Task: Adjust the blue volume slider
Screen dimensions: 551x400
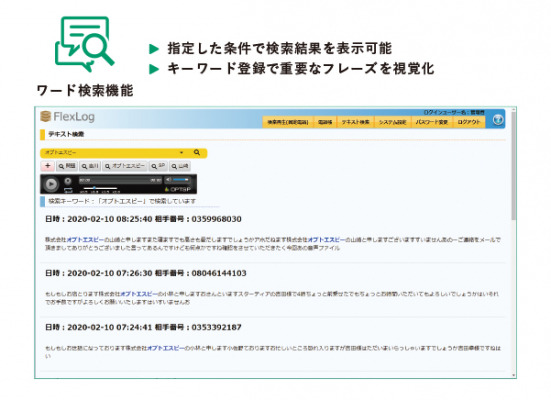Action: [181, 180]
